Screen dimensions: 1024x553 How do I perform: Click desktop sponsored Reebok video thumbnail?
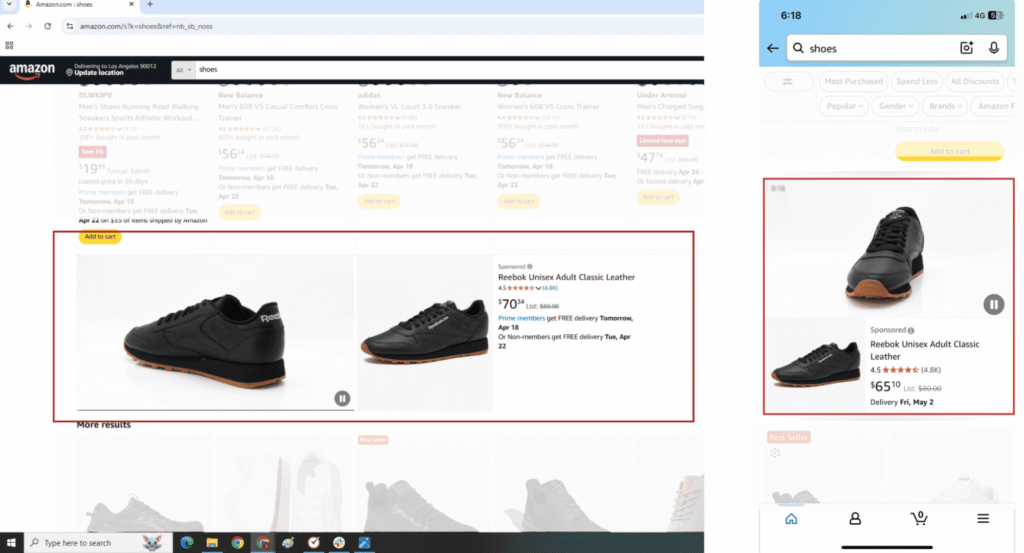pos(216,332)
